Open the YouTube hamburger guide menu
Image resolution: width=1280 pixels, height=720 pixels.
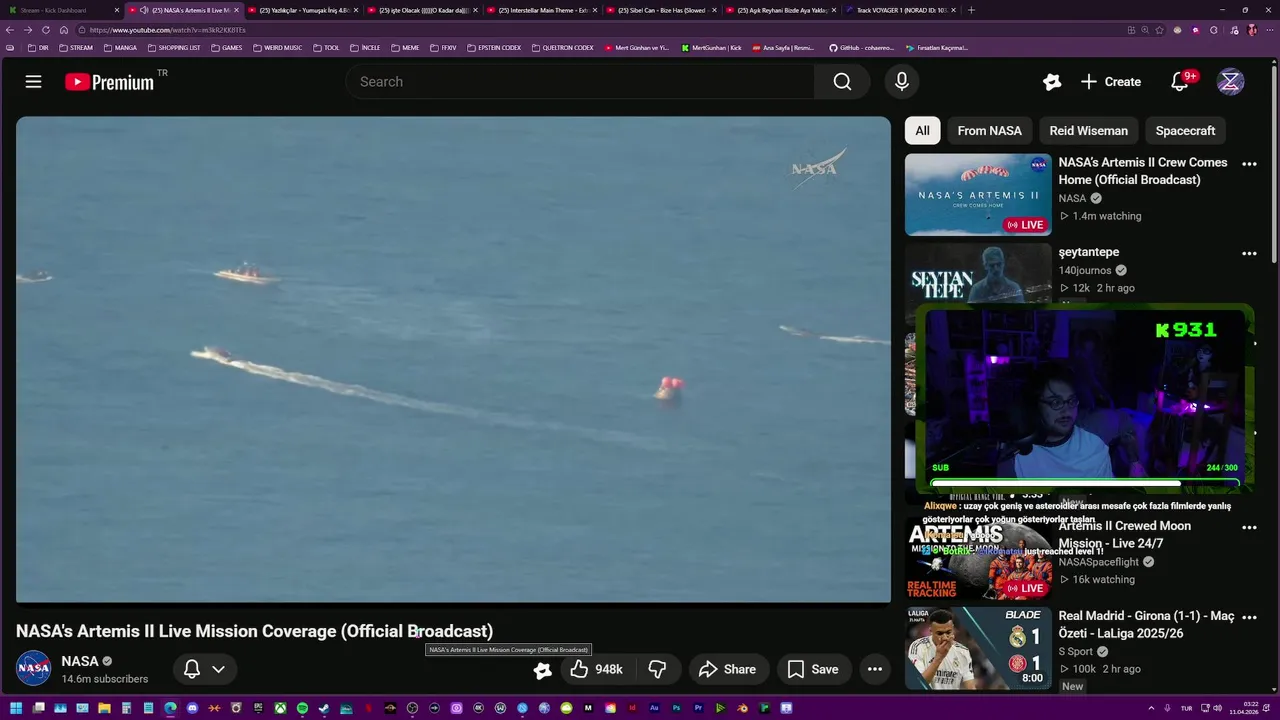[33, 82]
